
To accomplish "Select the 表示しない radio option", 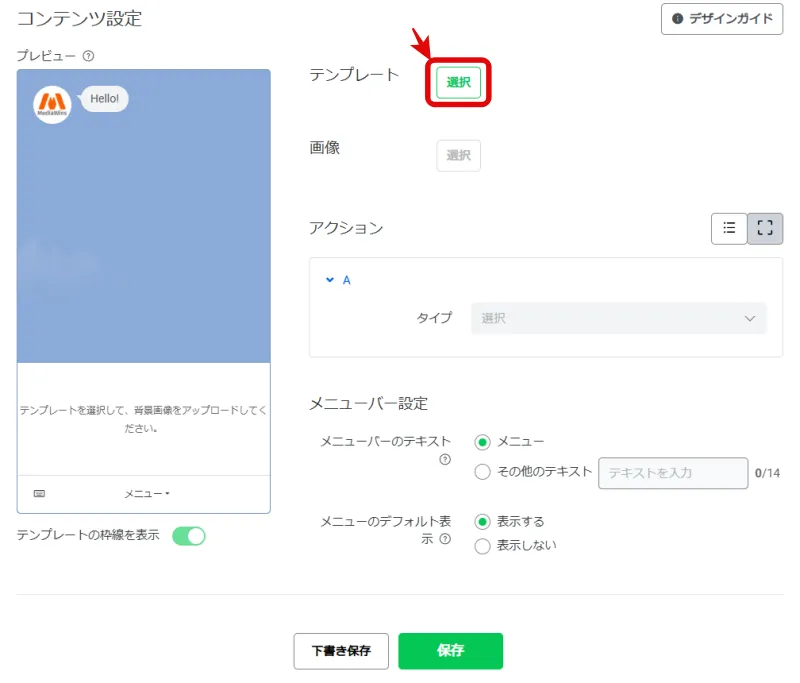I will click(x=482, y=546).
